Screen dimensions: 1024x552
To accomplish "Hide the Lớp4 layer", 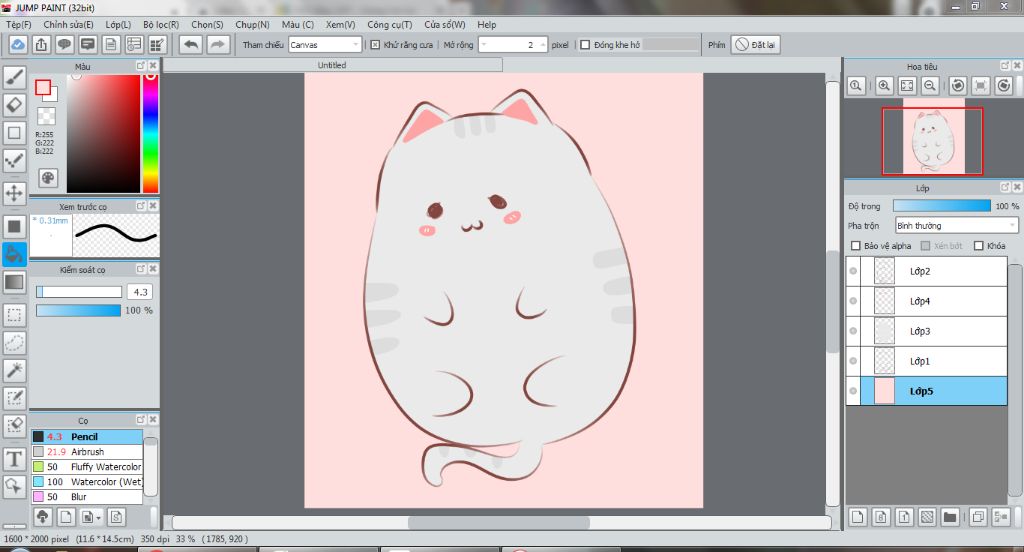I will point(853,301).
